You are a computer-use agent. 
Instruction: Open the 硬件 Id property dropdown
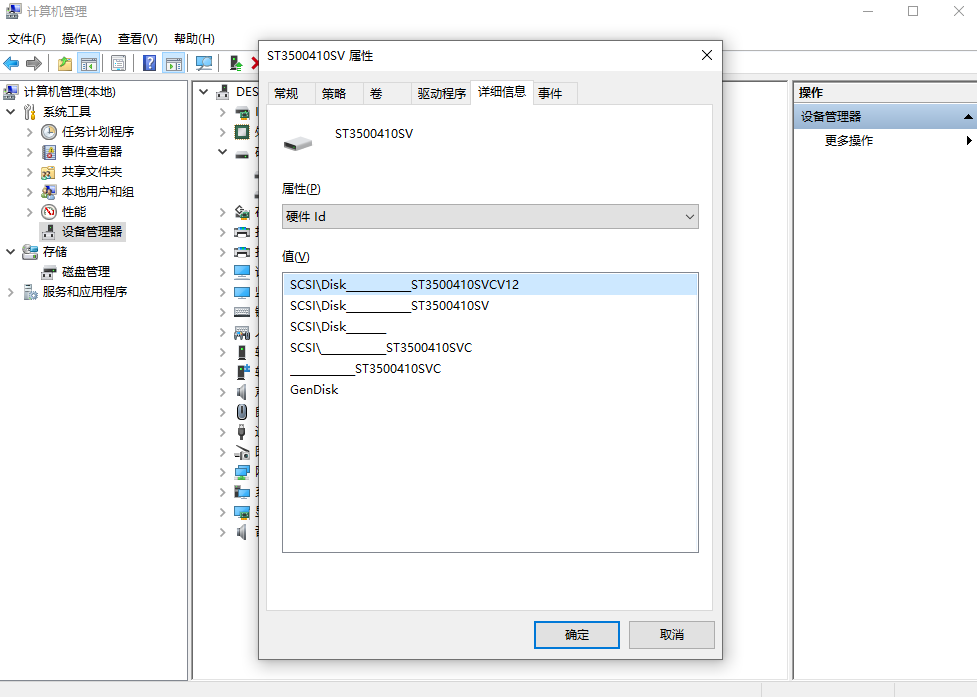[690, 216]
